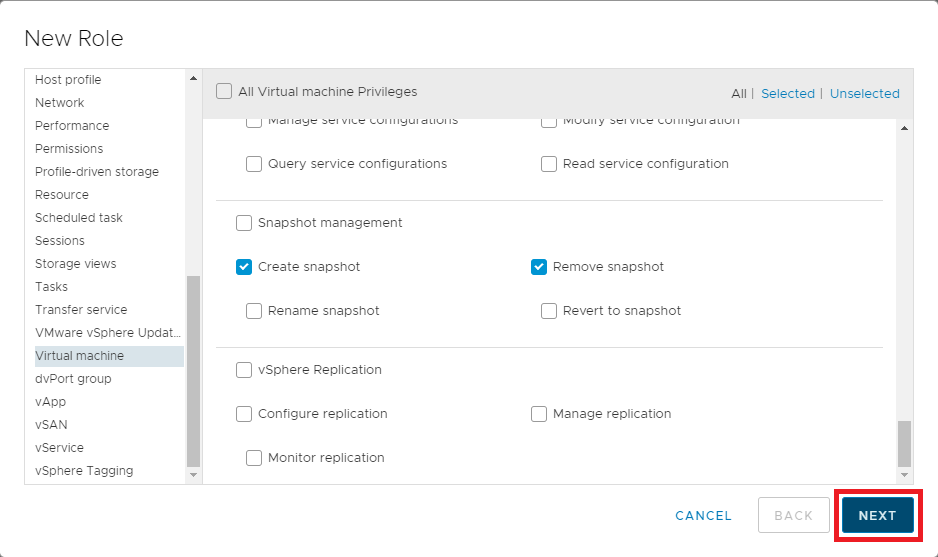Tick the Query service configurations checkbox
938x557 pixels.
click(x=254, y=164)
